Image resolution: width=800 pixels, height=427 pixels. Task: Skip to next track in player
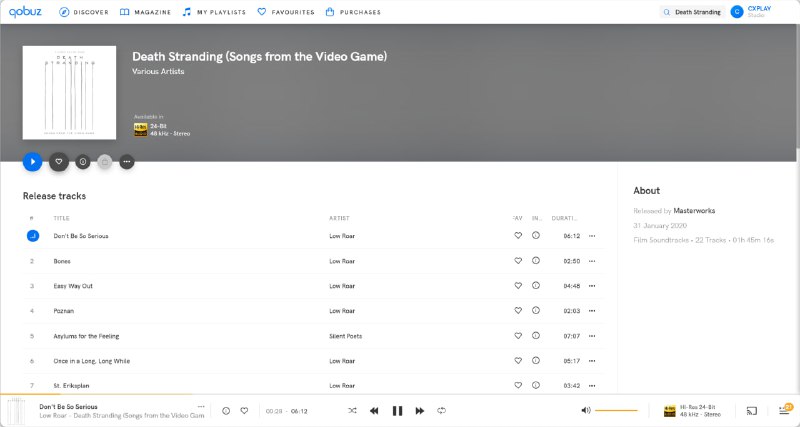click(420, 411)
